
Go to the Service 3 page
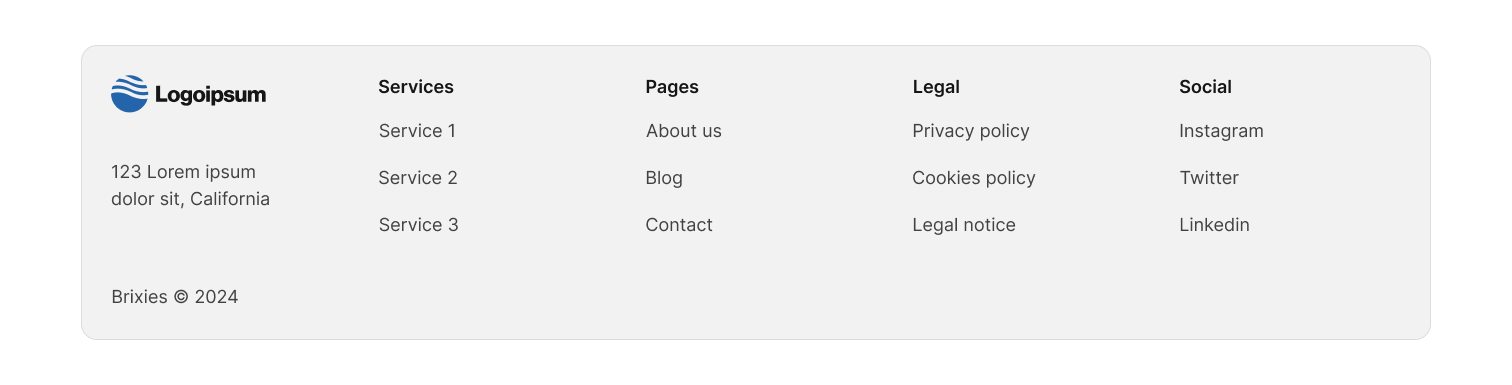coord(418,225)
